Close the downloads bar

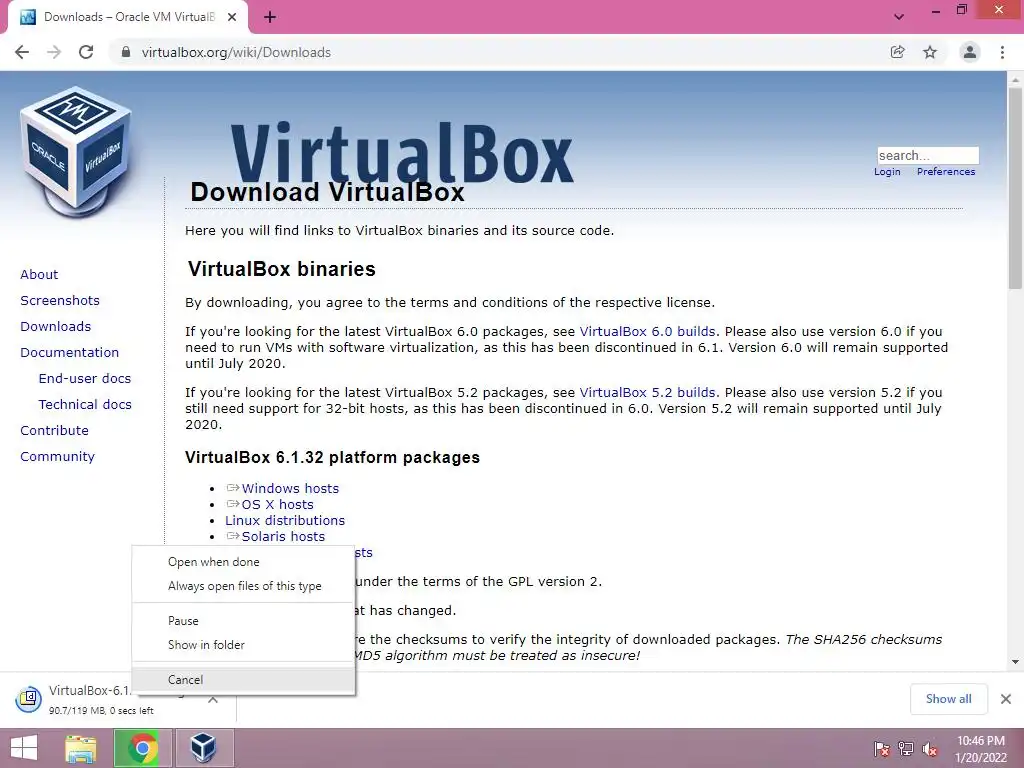1006,699
